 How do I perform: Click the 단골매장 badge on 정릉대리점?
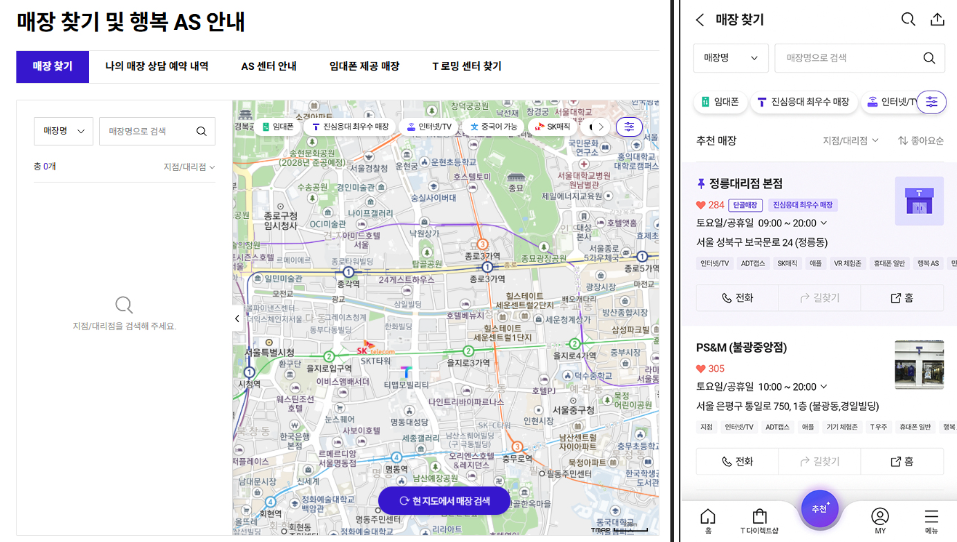(x=745, y=205)
